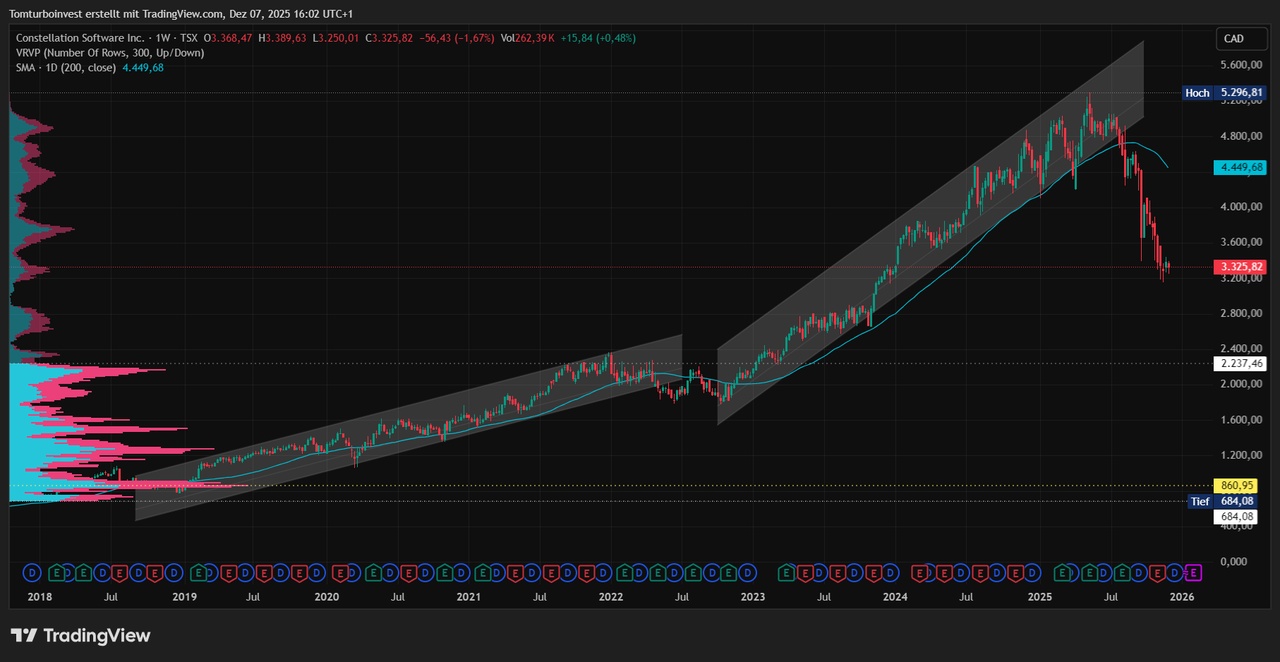Select the blue Tief low-price tag

tap(1200, 501)
